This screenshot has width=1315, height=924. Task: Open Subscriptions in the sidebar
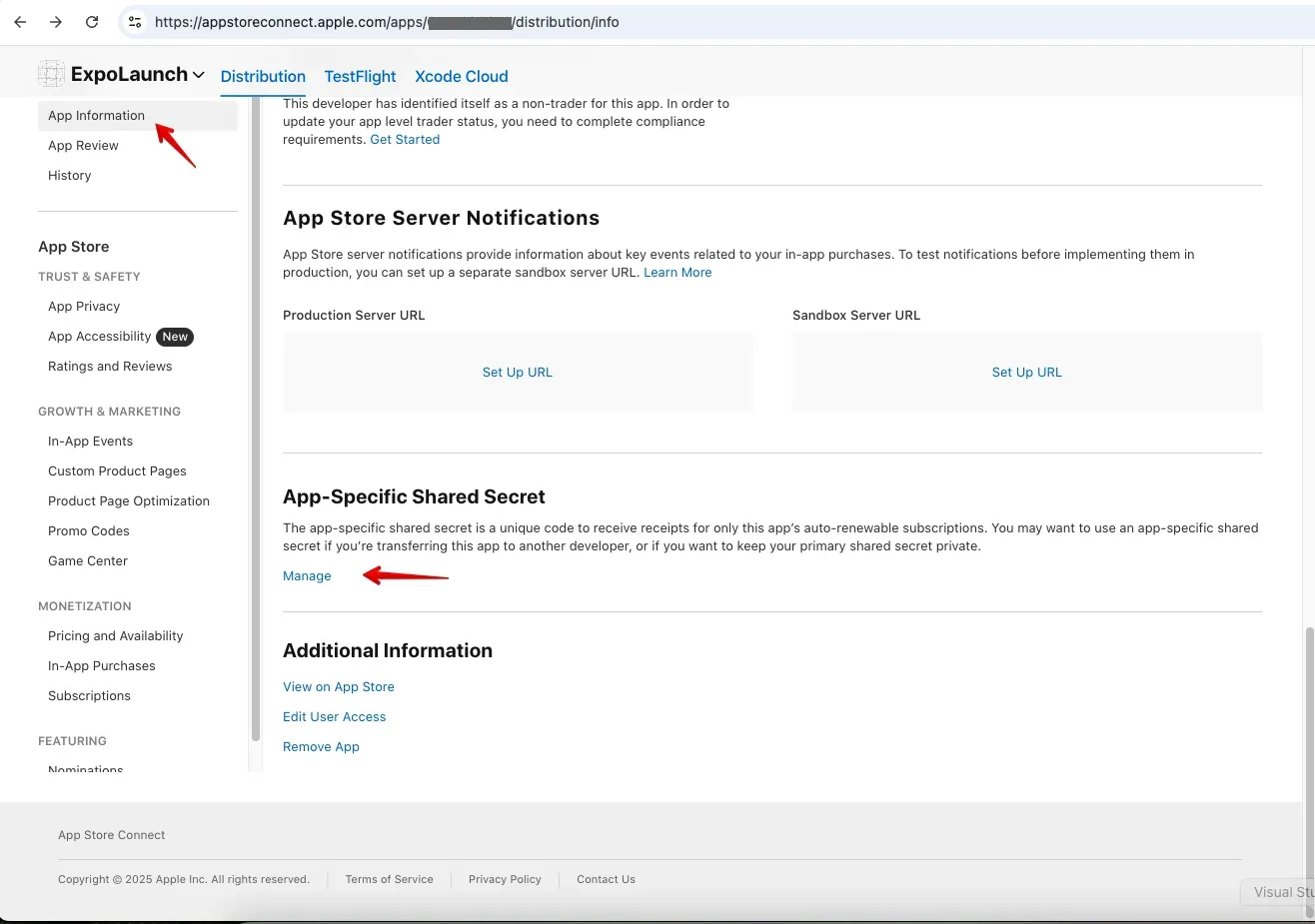click(x=89, y=696)
